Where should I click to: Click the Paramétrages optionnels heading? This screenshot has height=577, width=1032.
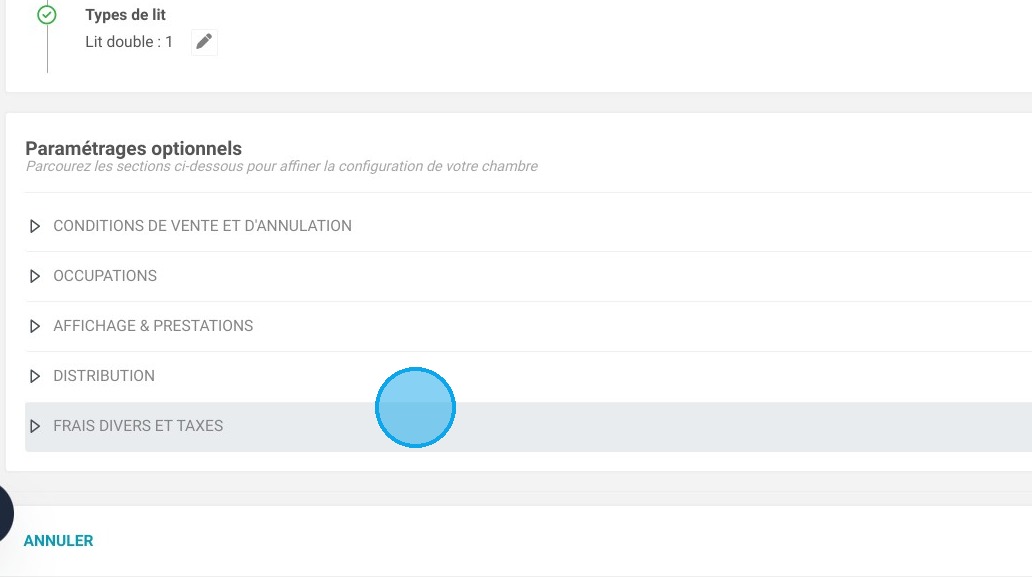(134, 149)
